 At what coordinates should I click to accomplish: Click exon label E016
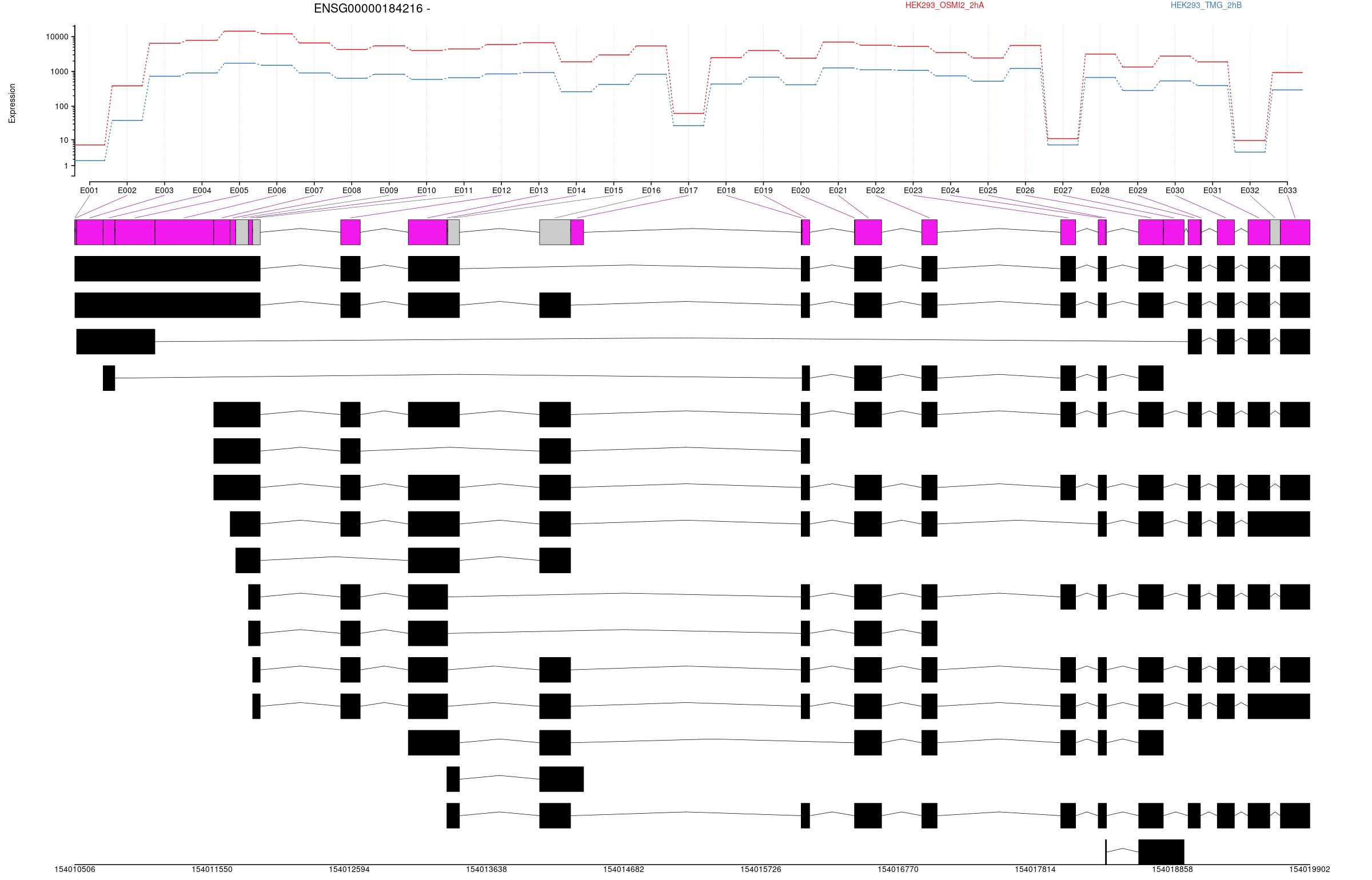651,190
